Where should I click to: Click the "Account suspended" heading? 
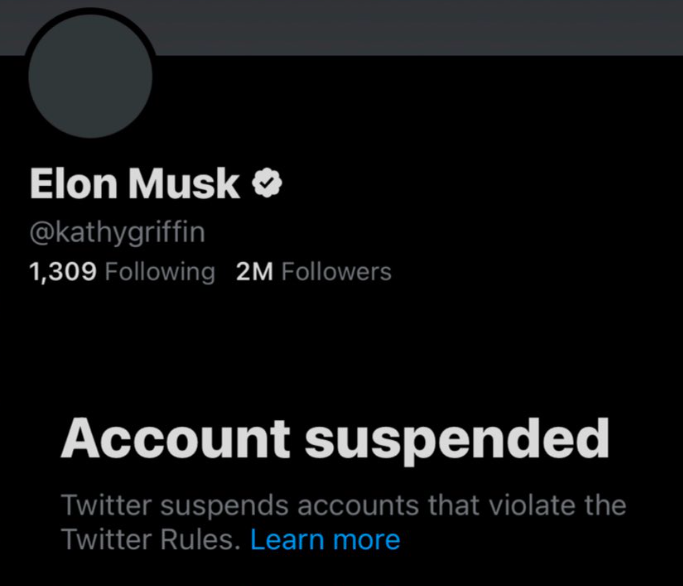(335, 439)
